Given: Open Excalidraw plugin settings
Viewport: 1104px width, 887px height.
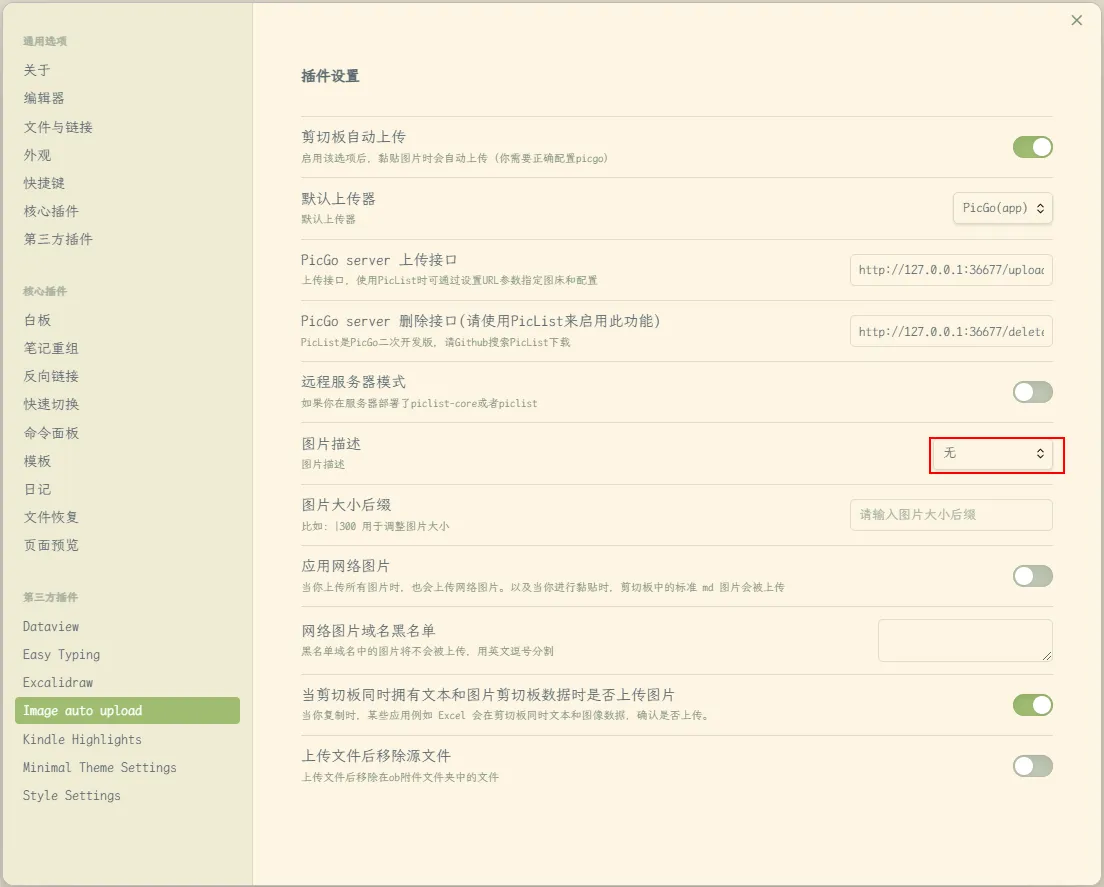Looking at the screenshot, I should (58, 682).
